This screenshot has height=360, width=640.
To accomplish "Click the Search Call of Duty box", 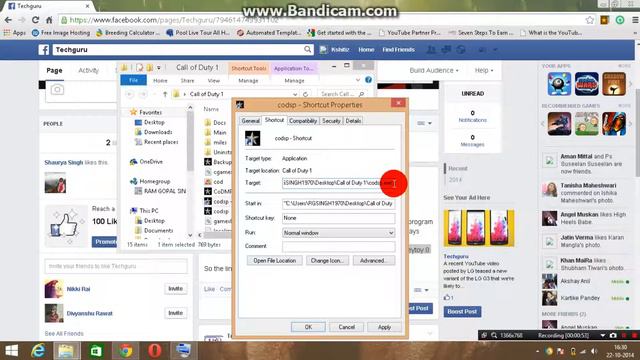I will pyautogui.click(x=342, y=94).
